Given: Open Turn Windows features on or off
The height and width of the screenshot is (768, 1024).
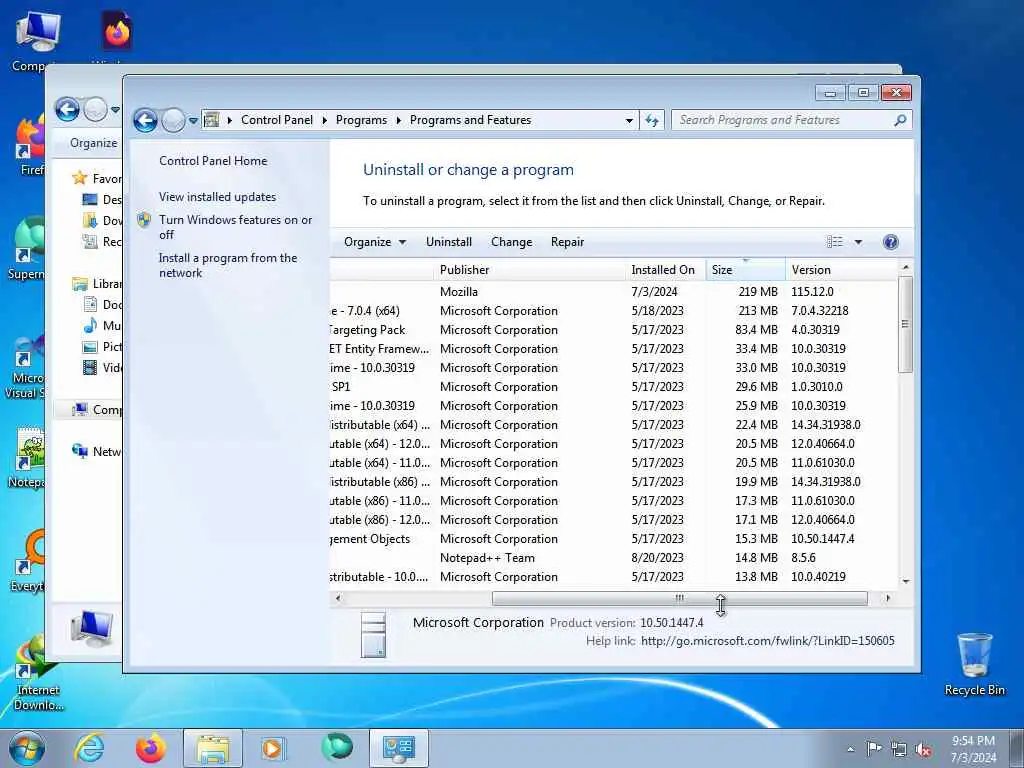Looking at the screenshot, I should (x=235, y=227).
